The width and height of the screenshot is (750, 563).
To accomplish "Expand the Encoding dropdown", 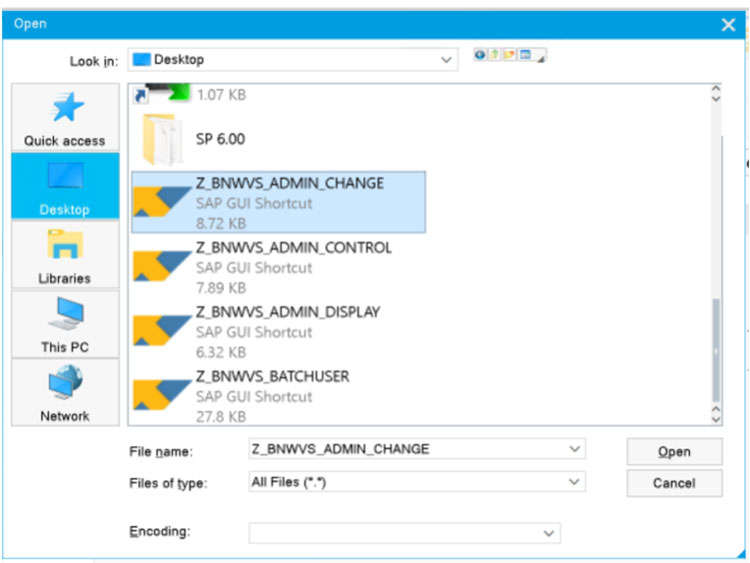I will (x=547, y=533).
